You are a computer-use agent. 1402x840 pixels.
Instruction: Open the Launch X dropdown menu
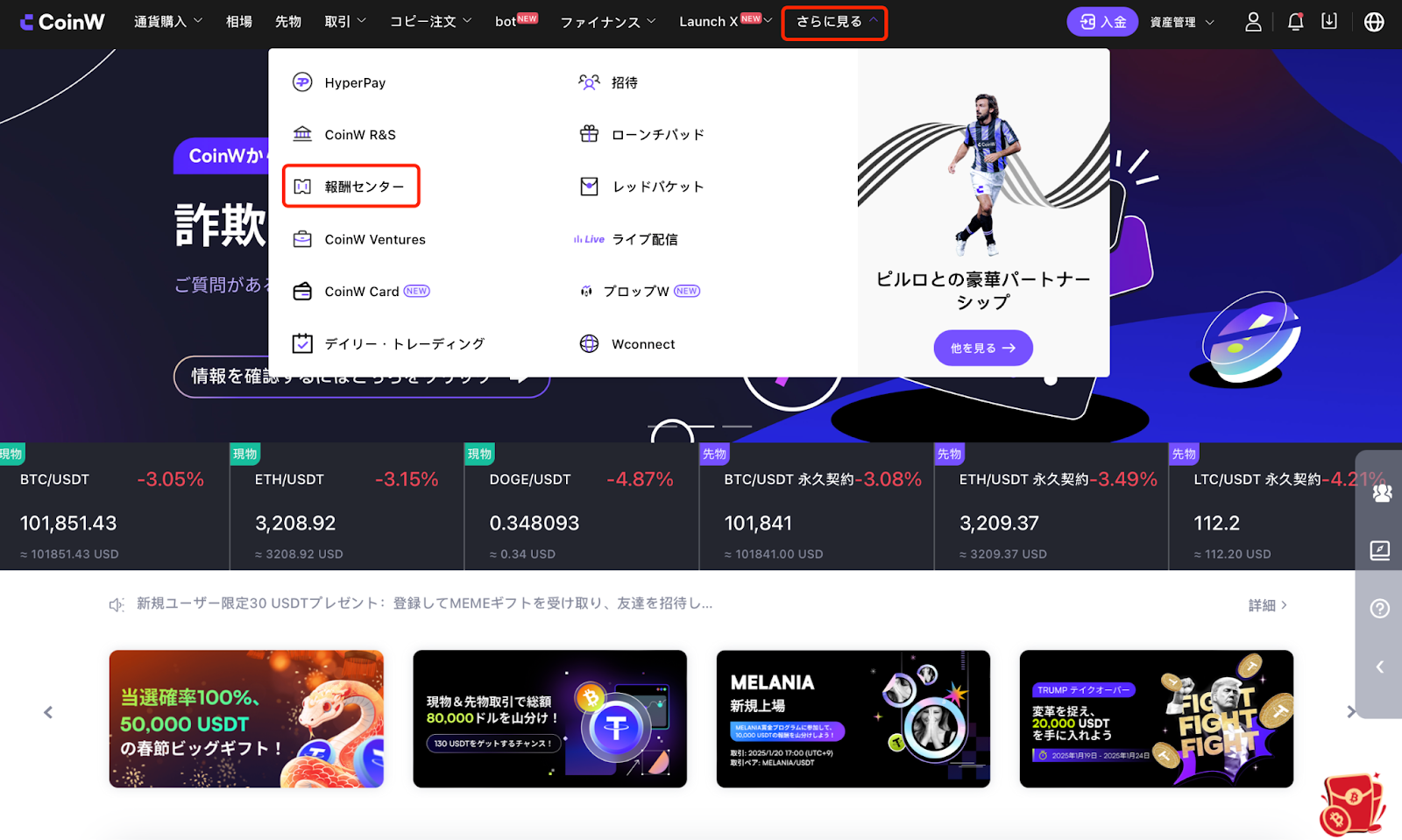(x=726, y=21)
